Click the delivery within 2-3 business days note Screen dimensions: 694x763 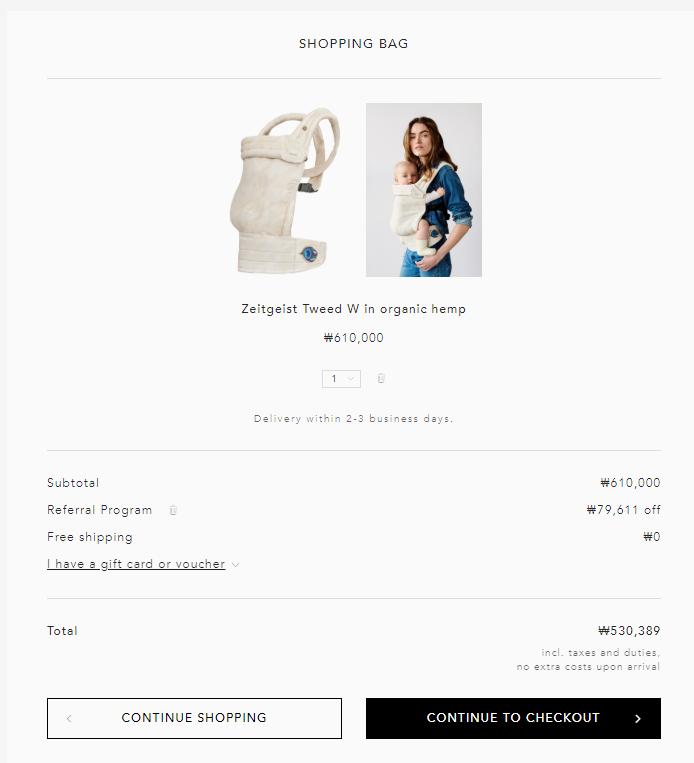353,418
